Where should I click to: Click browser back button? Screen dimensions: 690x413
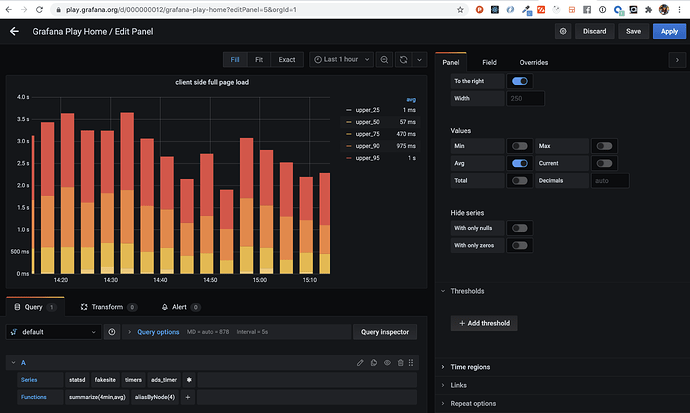(x=8, y=9)
